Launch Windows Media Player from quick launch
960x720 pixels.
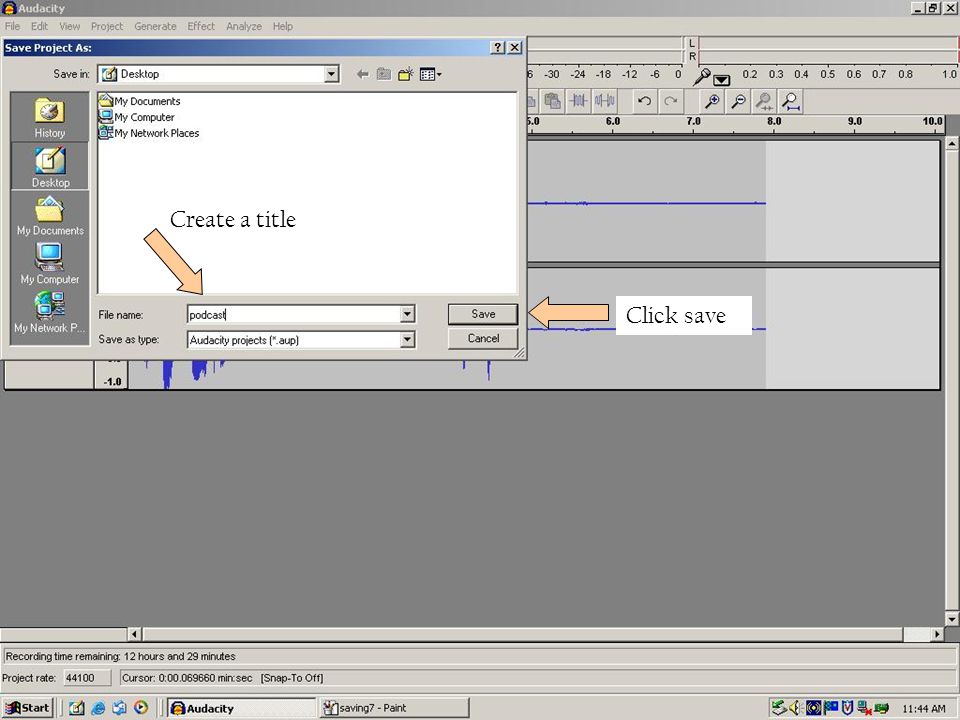(141, 708)
